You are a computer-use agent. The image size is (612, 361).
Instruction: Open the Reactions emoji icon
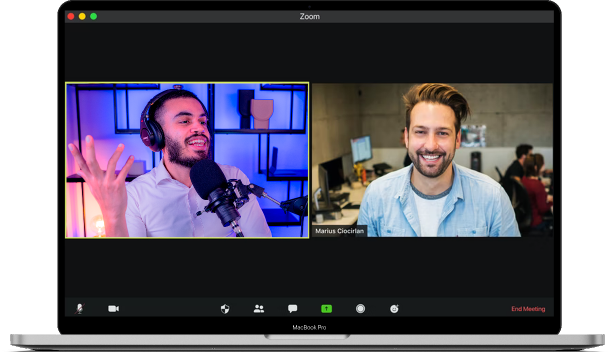pyautogui.click(x=394, y=309)
